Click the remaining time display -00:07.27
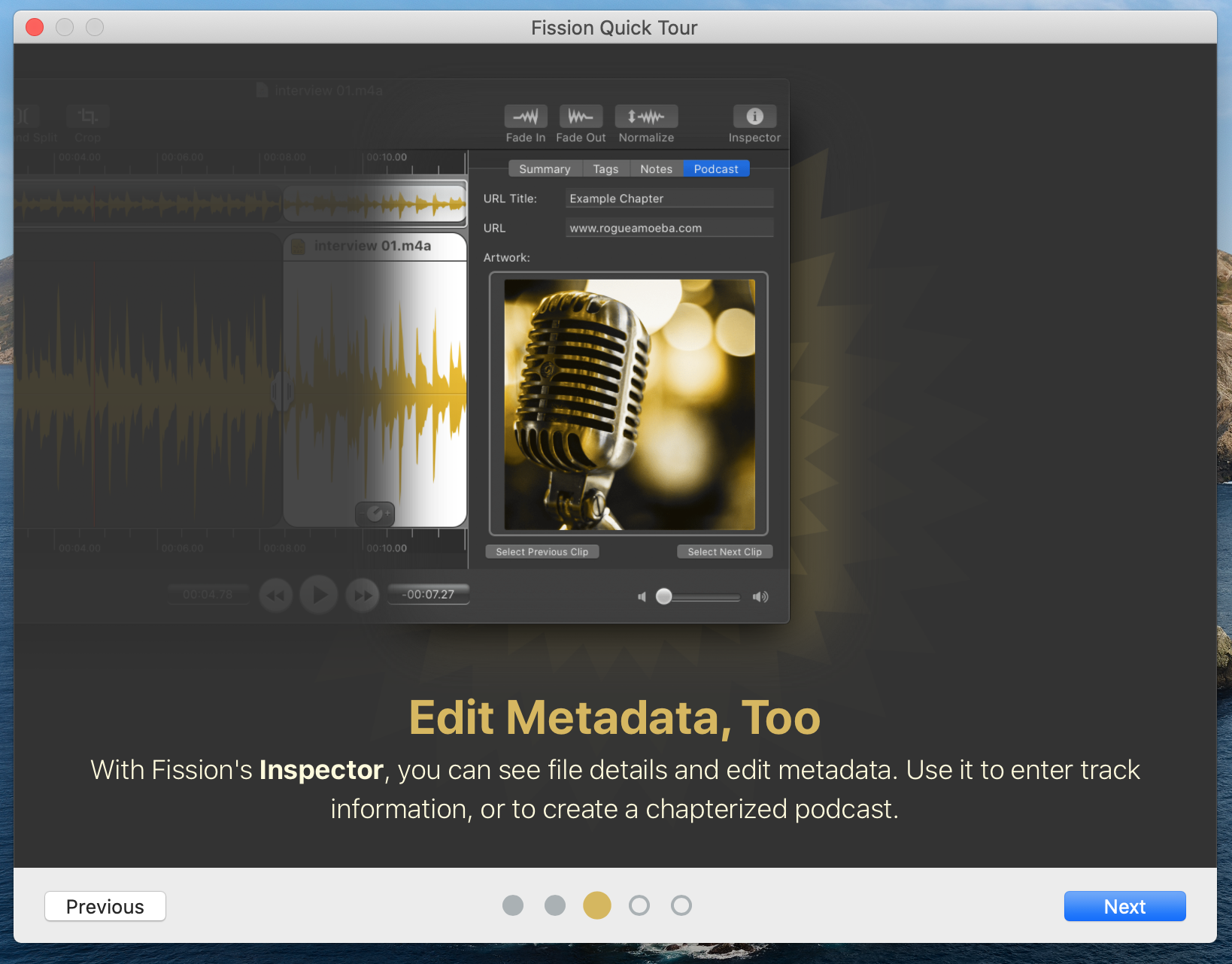This screenshot has width=1232, height=964. [x=429, y=594]
